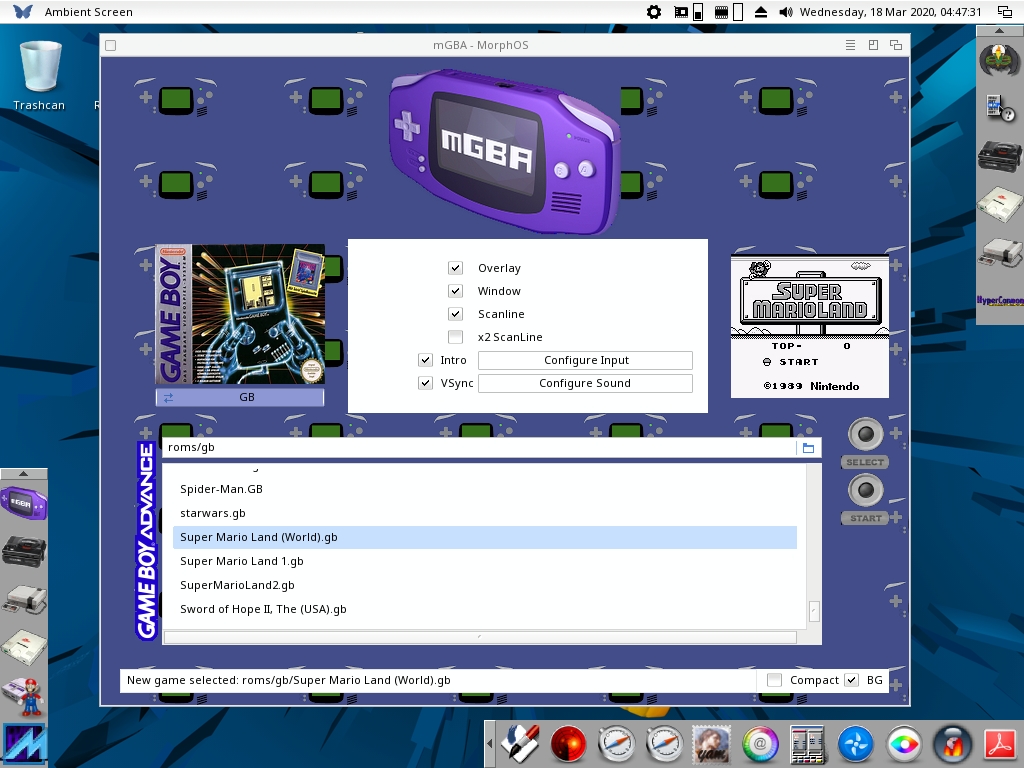
Task: Enable the x2 ScanLine checkbox
Action: coord(456,337)
